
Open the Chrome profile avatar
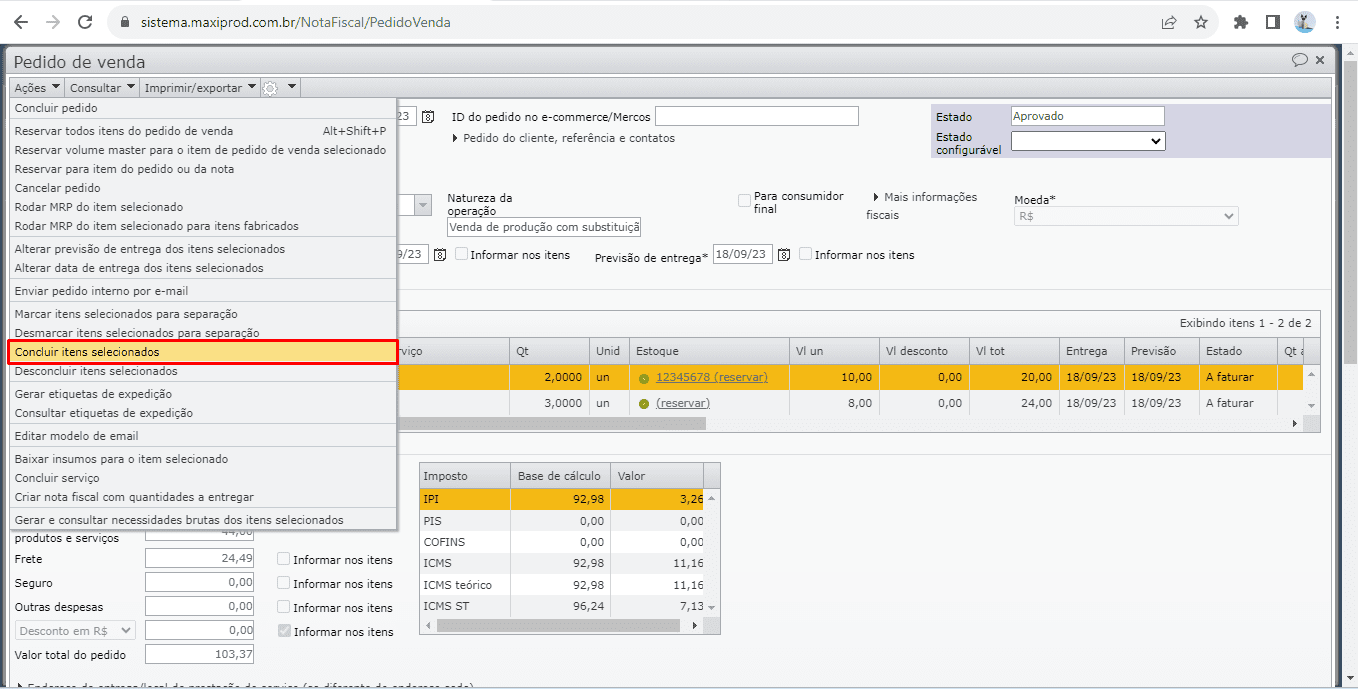1304,22
